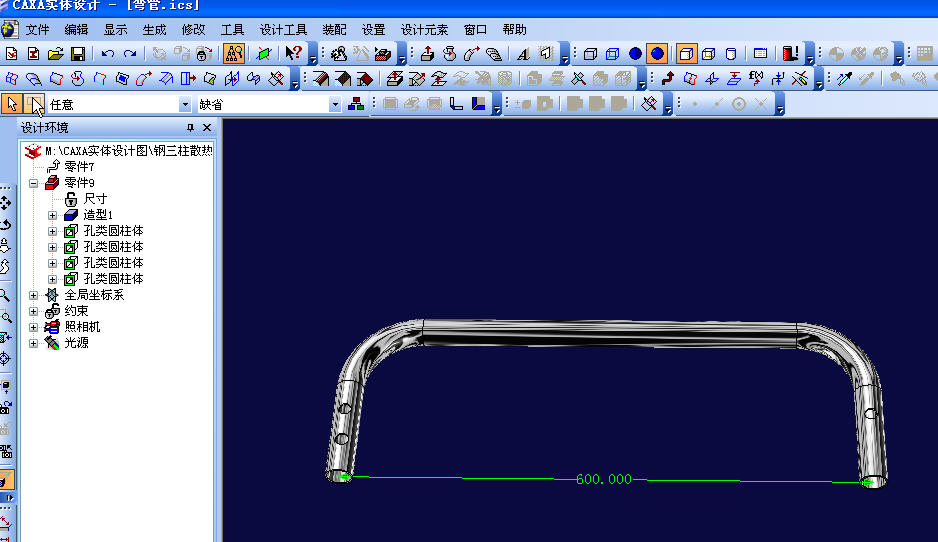The height and width of the screenshot is (542, 938).
Task: Click the spin/revolve feature icon
Action: (x=449, y=54)
